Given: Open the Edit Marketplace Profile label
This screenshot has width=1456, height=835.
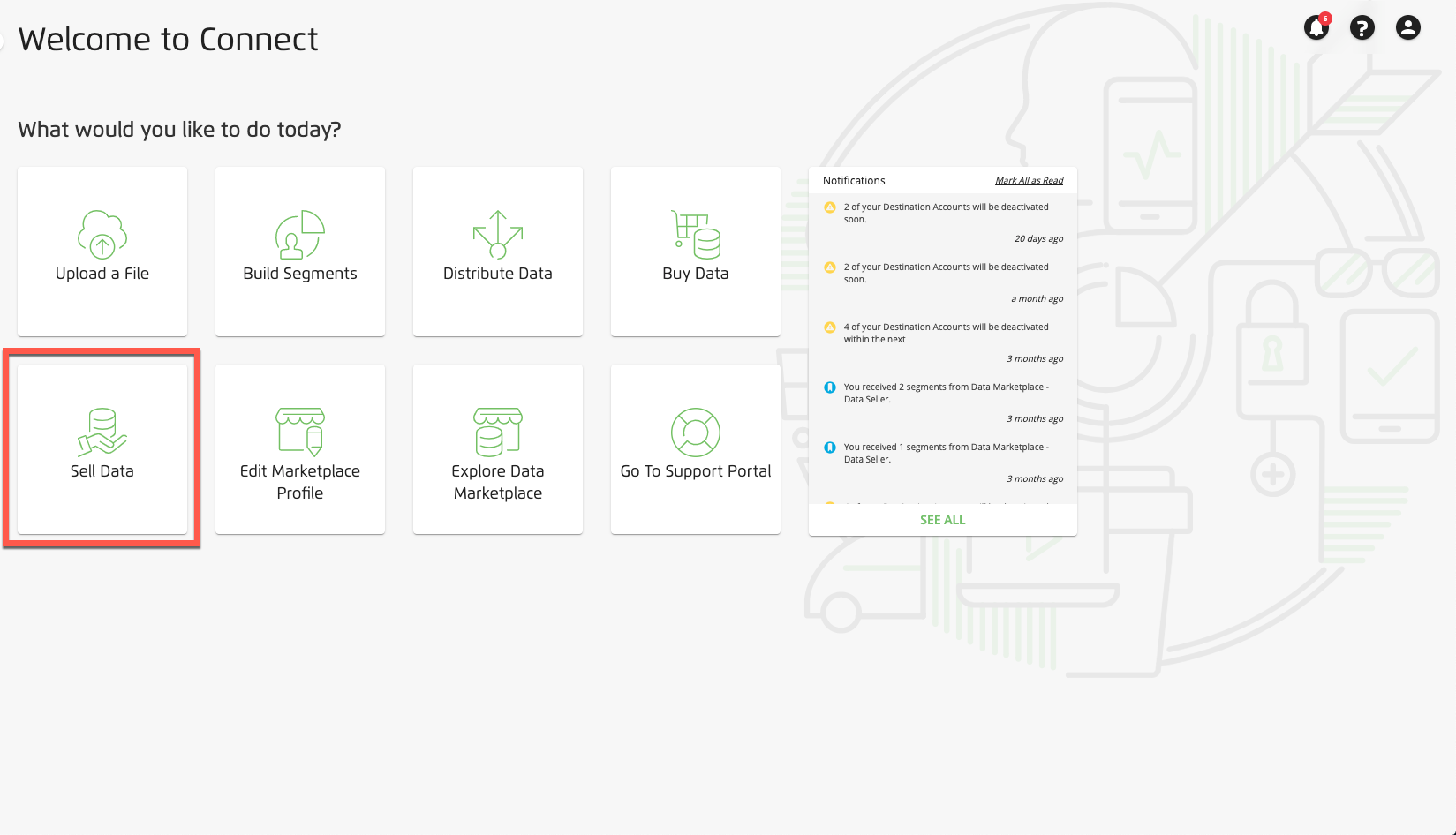Looking at the screenshot, I should (x=300, y=482).
